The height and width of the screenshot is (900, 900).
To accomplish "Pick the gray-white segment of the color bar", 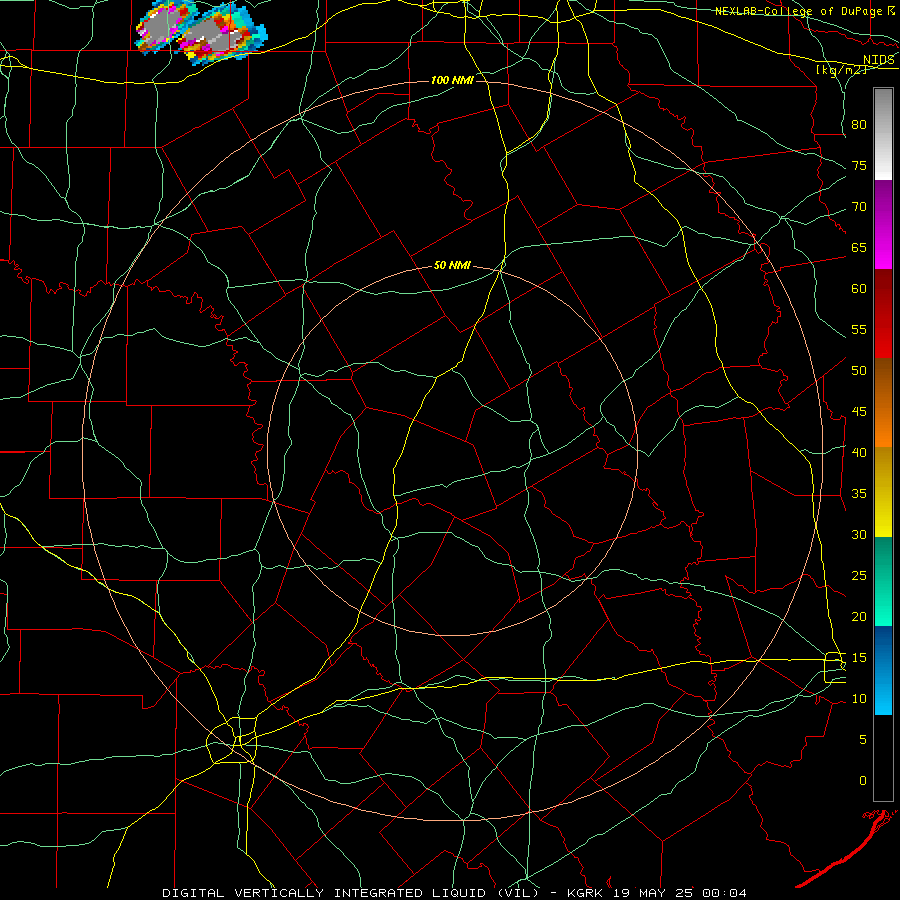I will coord(883,134).
